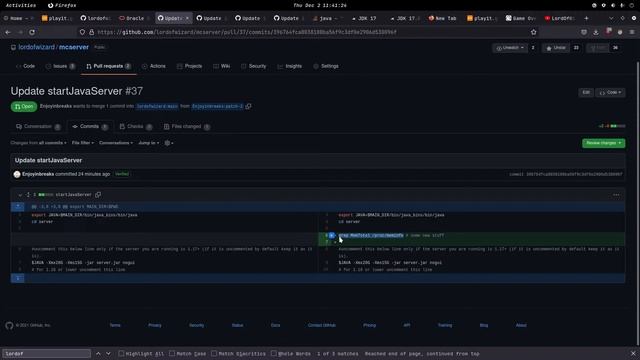The image size is (640, 360).
Task: Open repository Settings tab
Action: tap(326, 66)
